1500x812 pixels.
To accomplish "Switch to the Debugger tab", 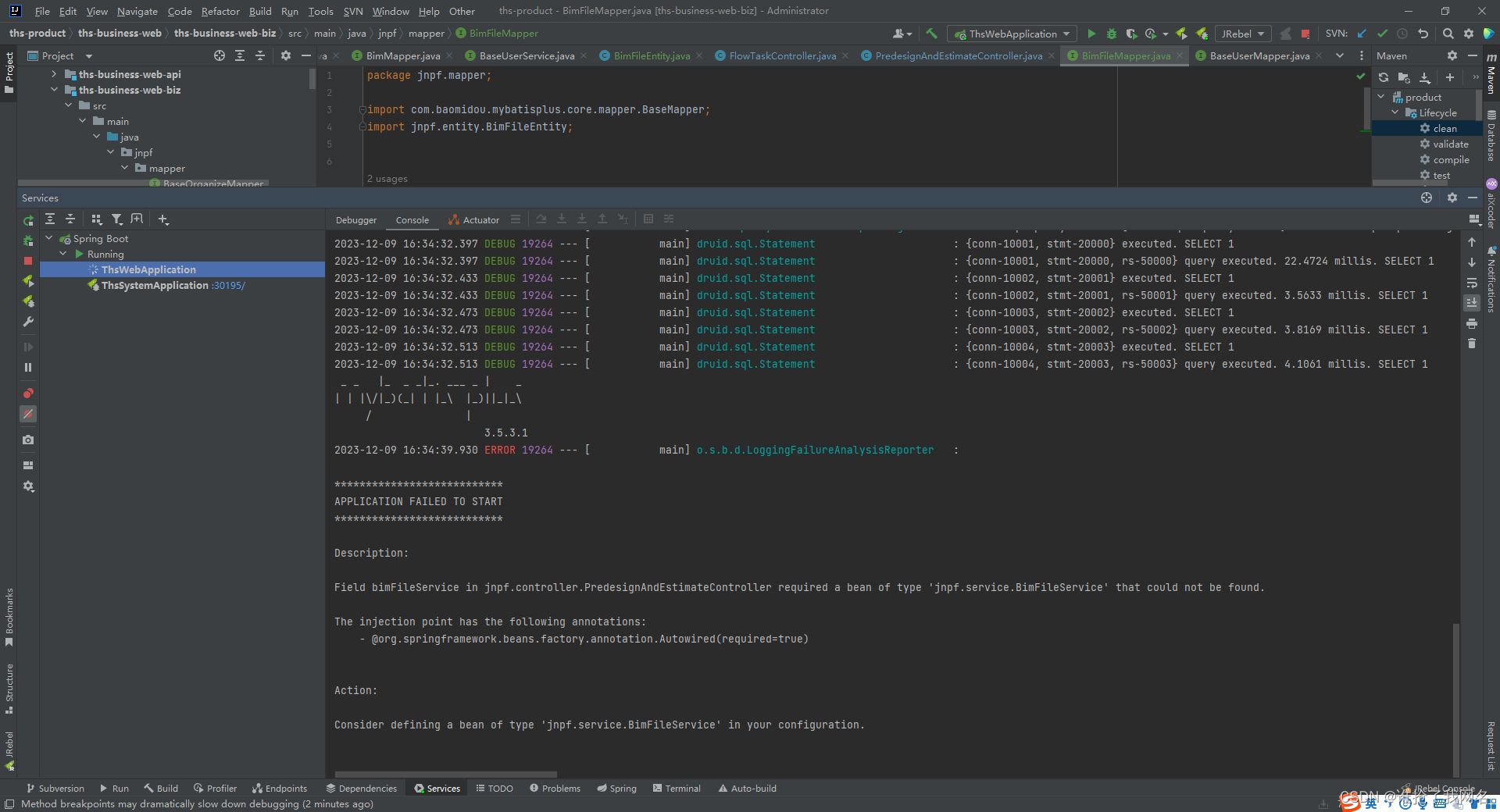I will pyautogui.click(x=355, y=219).
